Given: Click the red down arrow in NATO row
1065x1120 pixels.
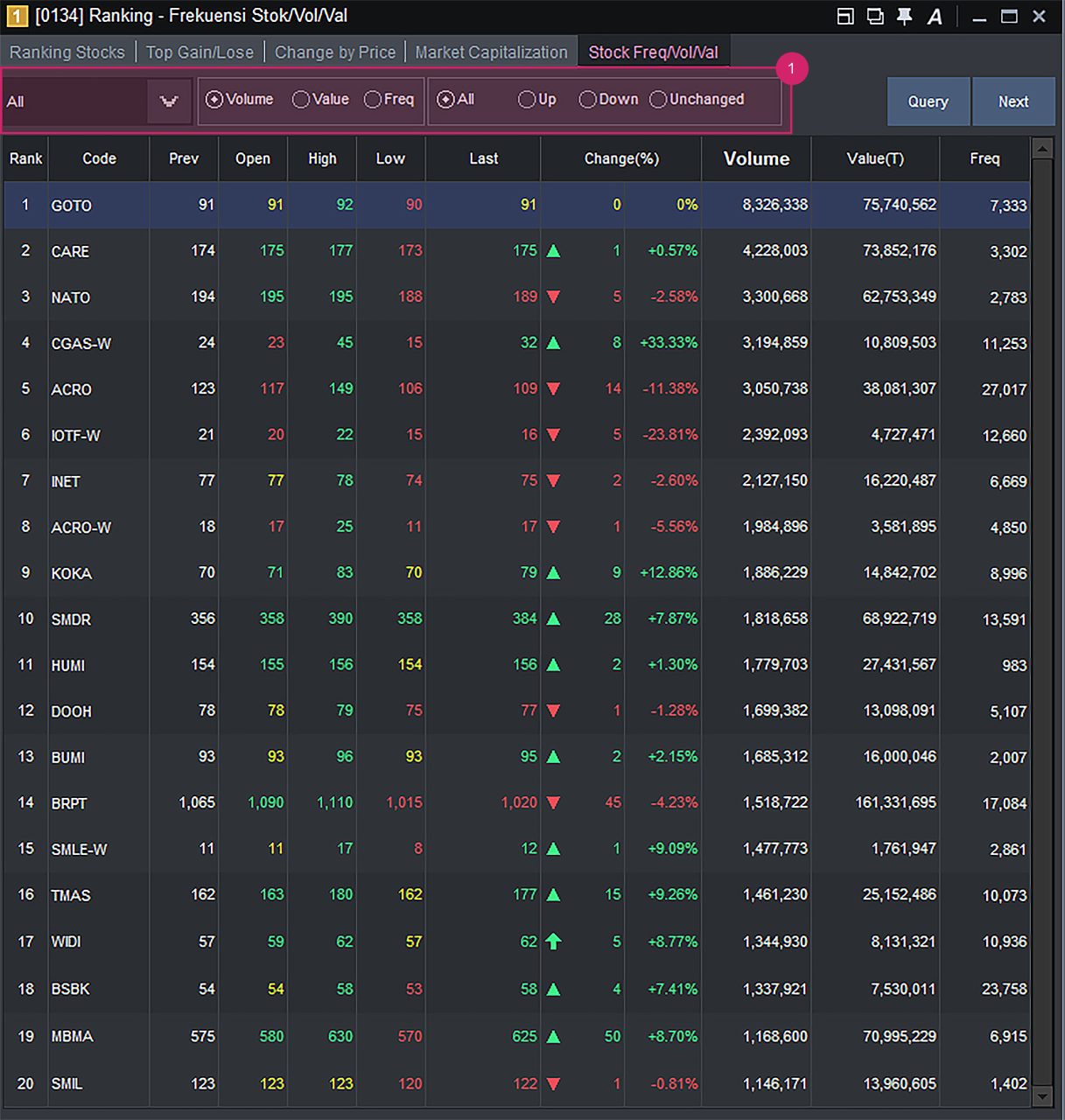Looking at the screenshot, I should [553, 297].
